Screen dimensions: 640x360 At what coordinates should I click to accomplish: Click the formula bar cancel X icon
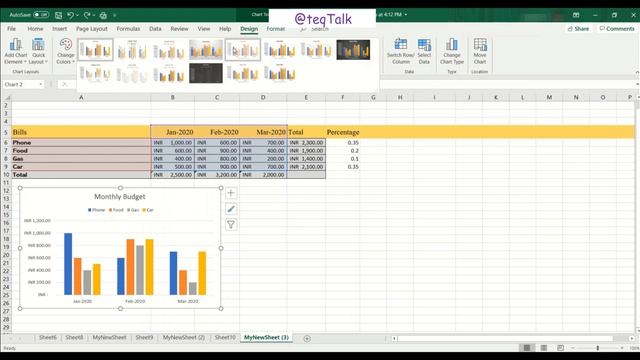click(x=64, y=84)
